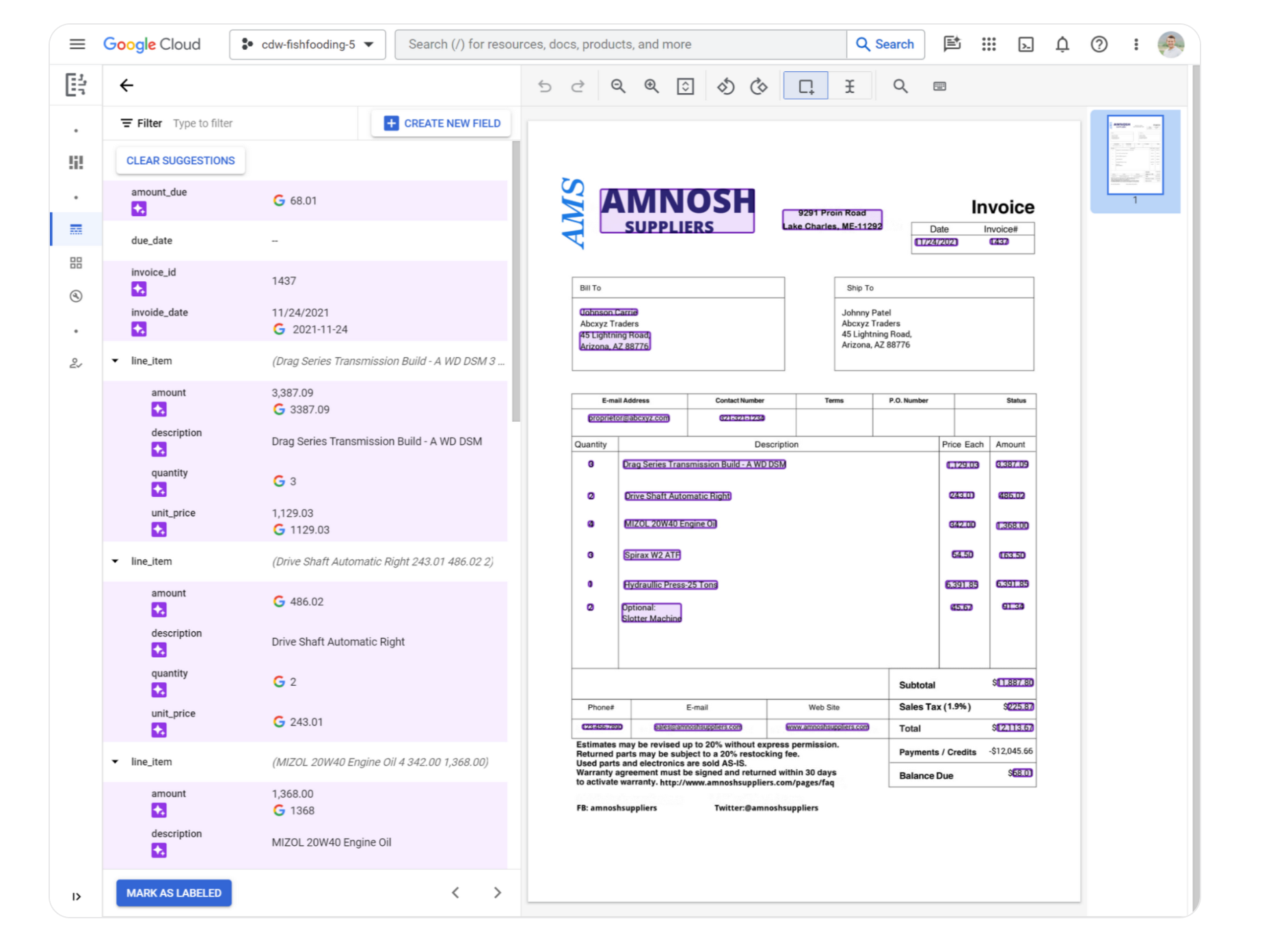Click the 1437 invoice_id value
Image resolution: width=1288 pixels, height=945 pixels.
pyautogui.click(x=284, y=281)
